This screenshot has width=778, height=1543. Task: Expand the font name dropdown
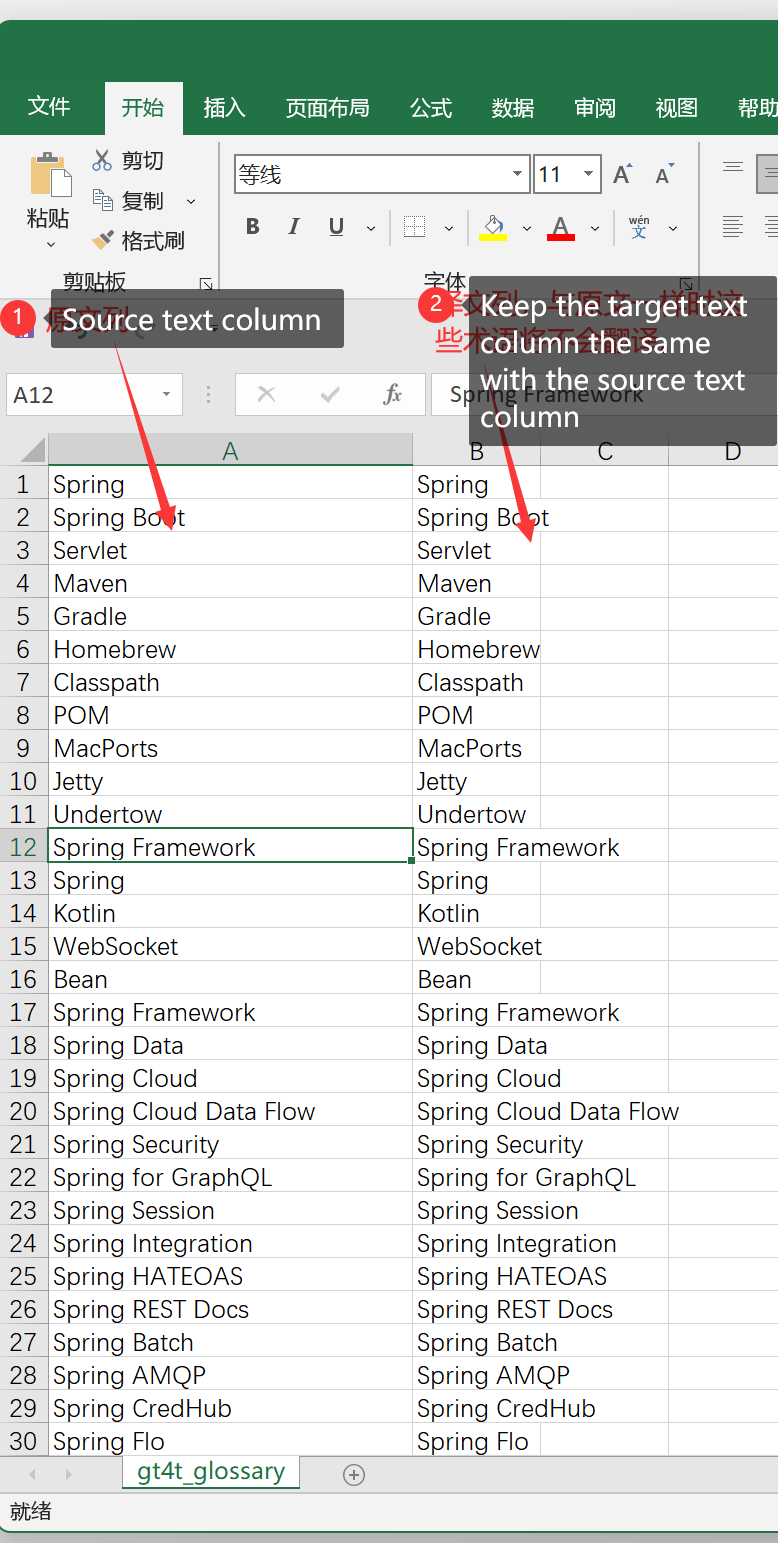point(517,174)
